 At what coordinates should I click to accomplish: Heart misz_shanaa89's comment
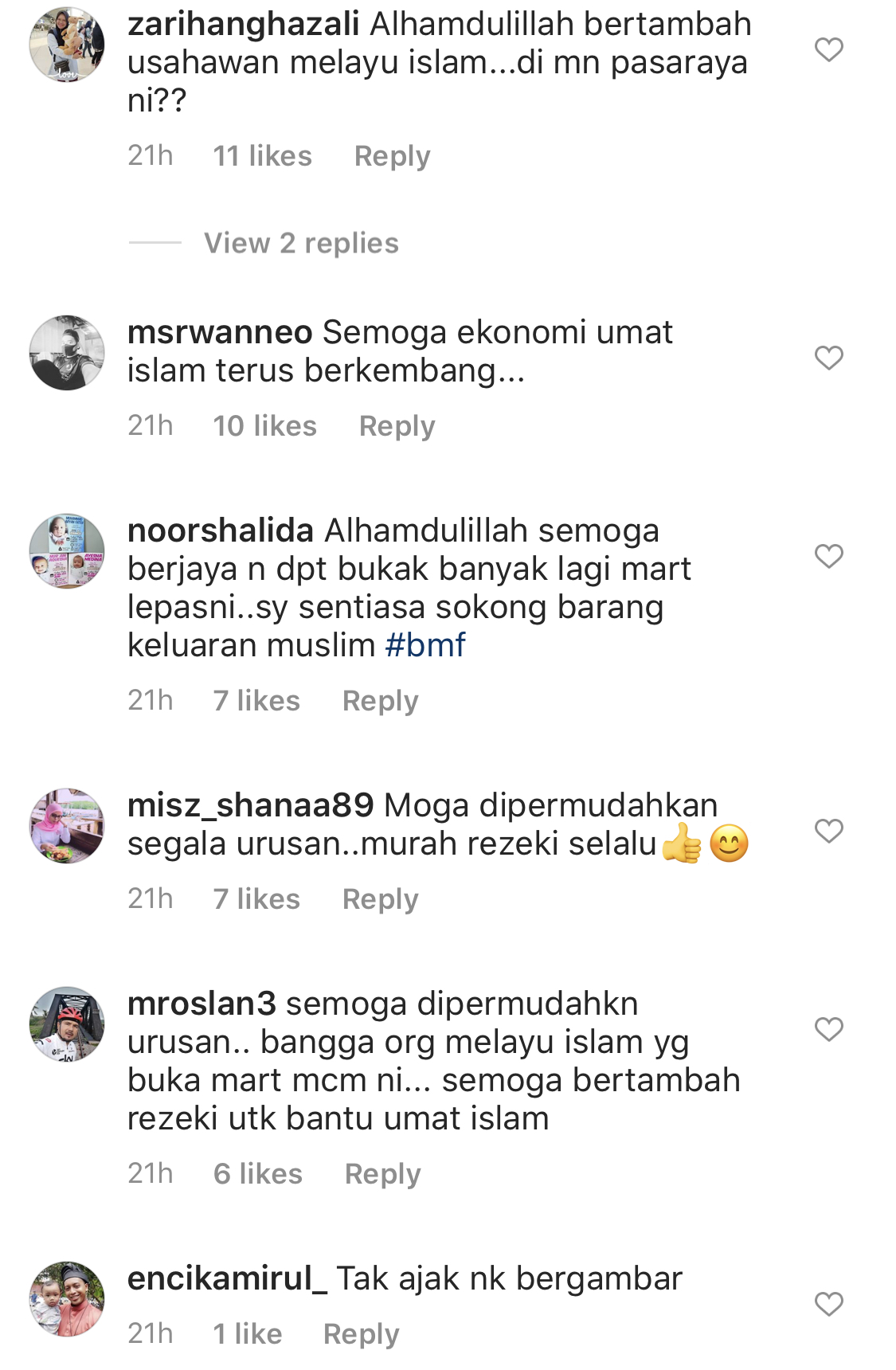829,831
